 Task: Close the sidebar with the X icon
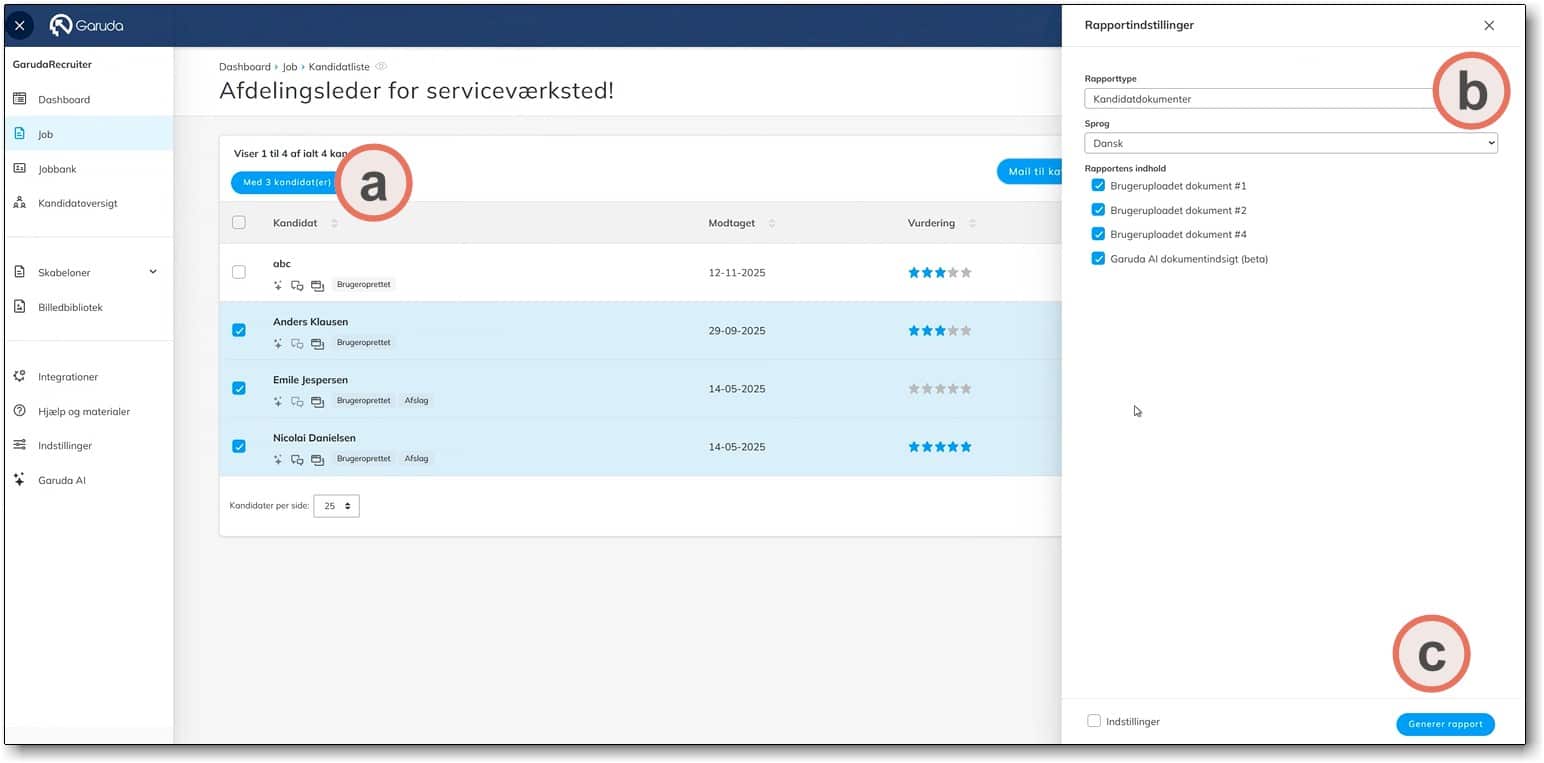coord(20,25)
